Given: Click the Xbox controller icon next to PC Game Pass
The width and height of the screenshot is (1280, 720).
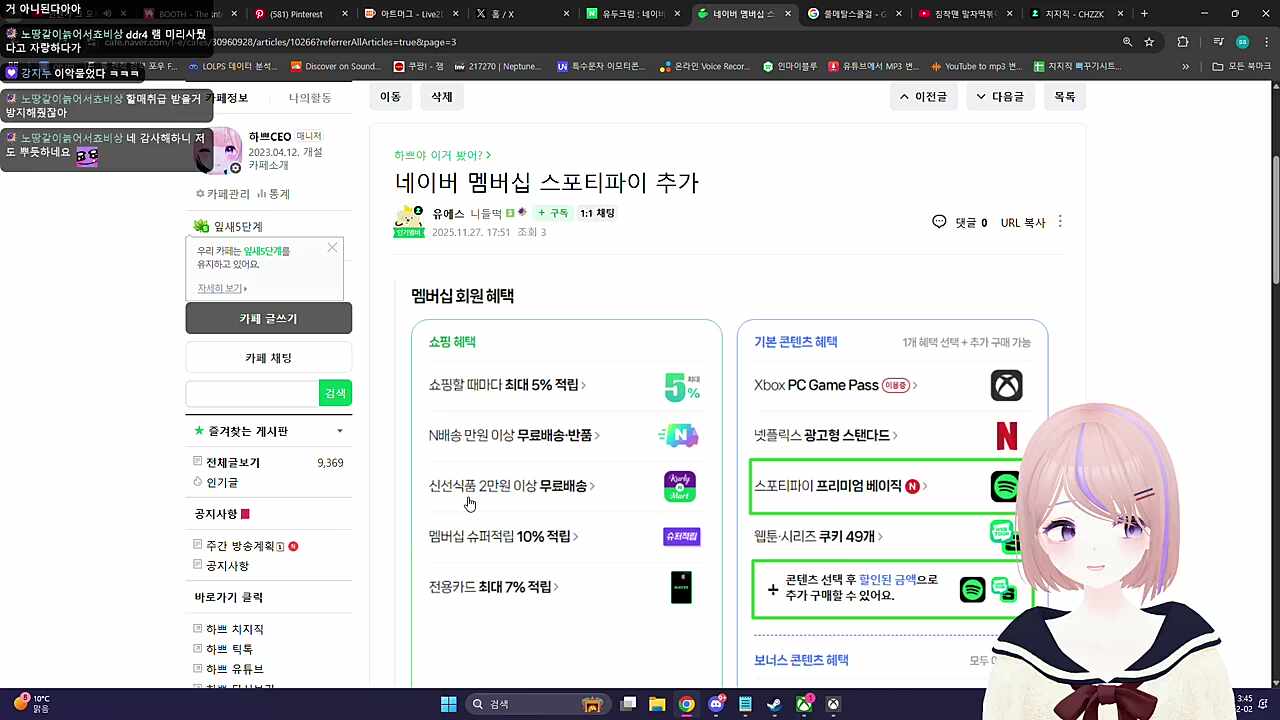Looking at the screenshot, I should click(x=1006, y=385).
